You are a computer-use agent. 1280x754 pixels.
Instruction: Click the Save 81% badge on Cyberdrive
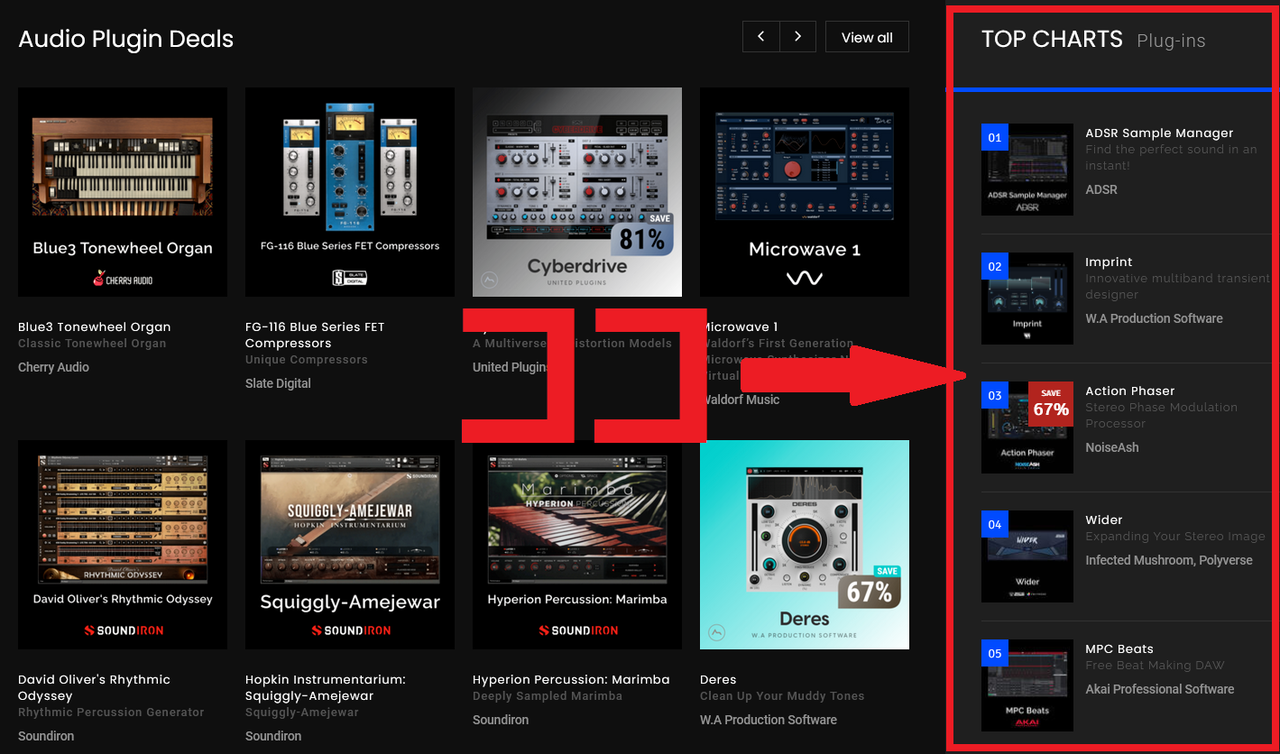pos(643,234)
